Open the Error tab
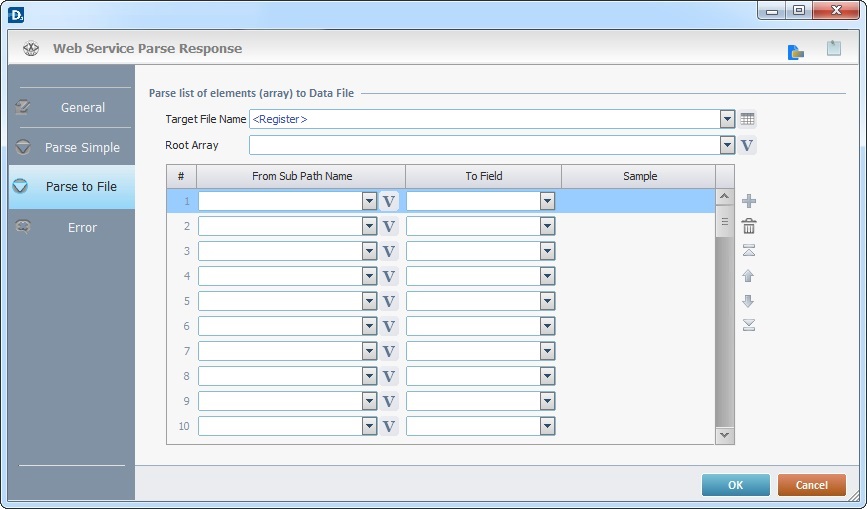 tap(72, 227)
